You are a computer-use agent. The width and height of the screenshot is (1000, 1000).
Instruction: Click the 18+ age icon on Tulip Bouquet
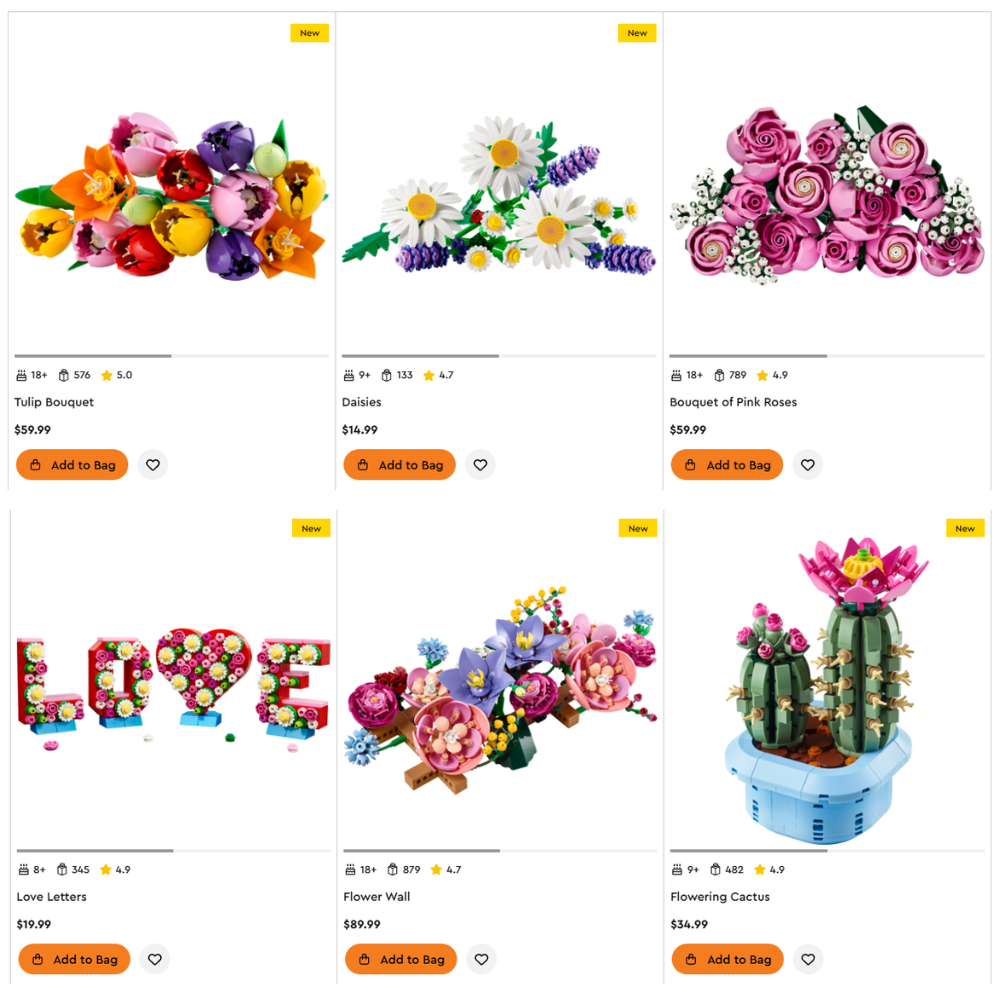point(20,375)
